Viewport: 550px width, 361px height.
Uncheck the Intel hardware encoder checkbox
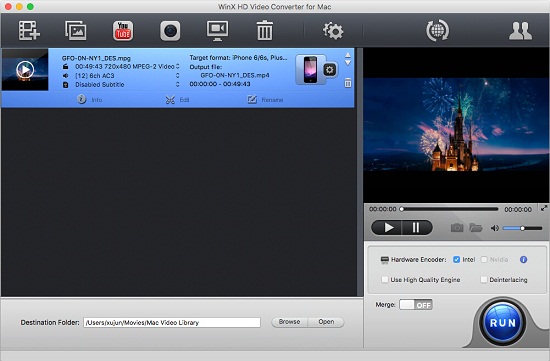[x=456, y=260]
